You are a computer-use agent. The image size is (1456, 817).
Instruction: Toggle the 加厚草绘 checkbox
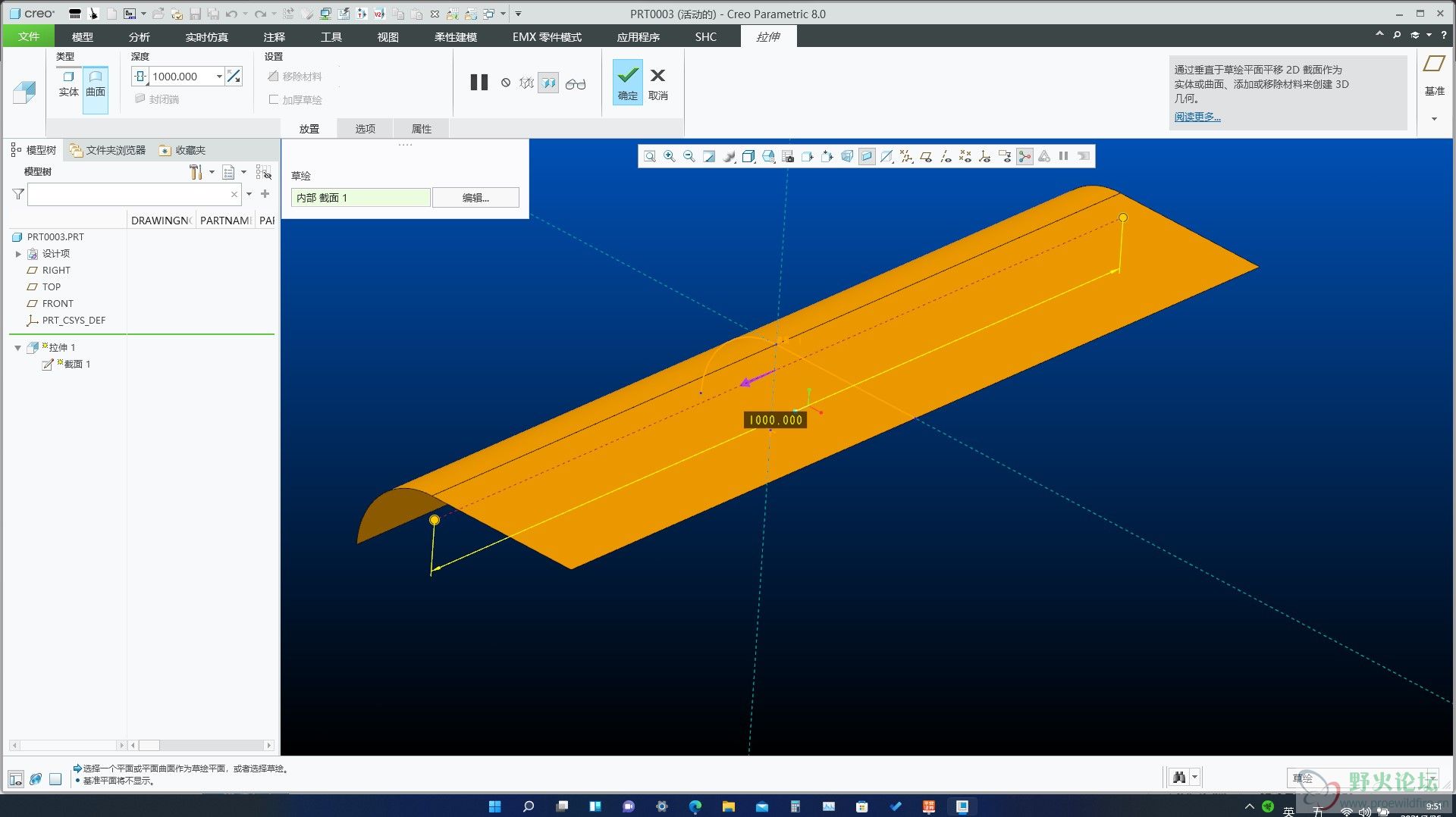tap(274, 99)
